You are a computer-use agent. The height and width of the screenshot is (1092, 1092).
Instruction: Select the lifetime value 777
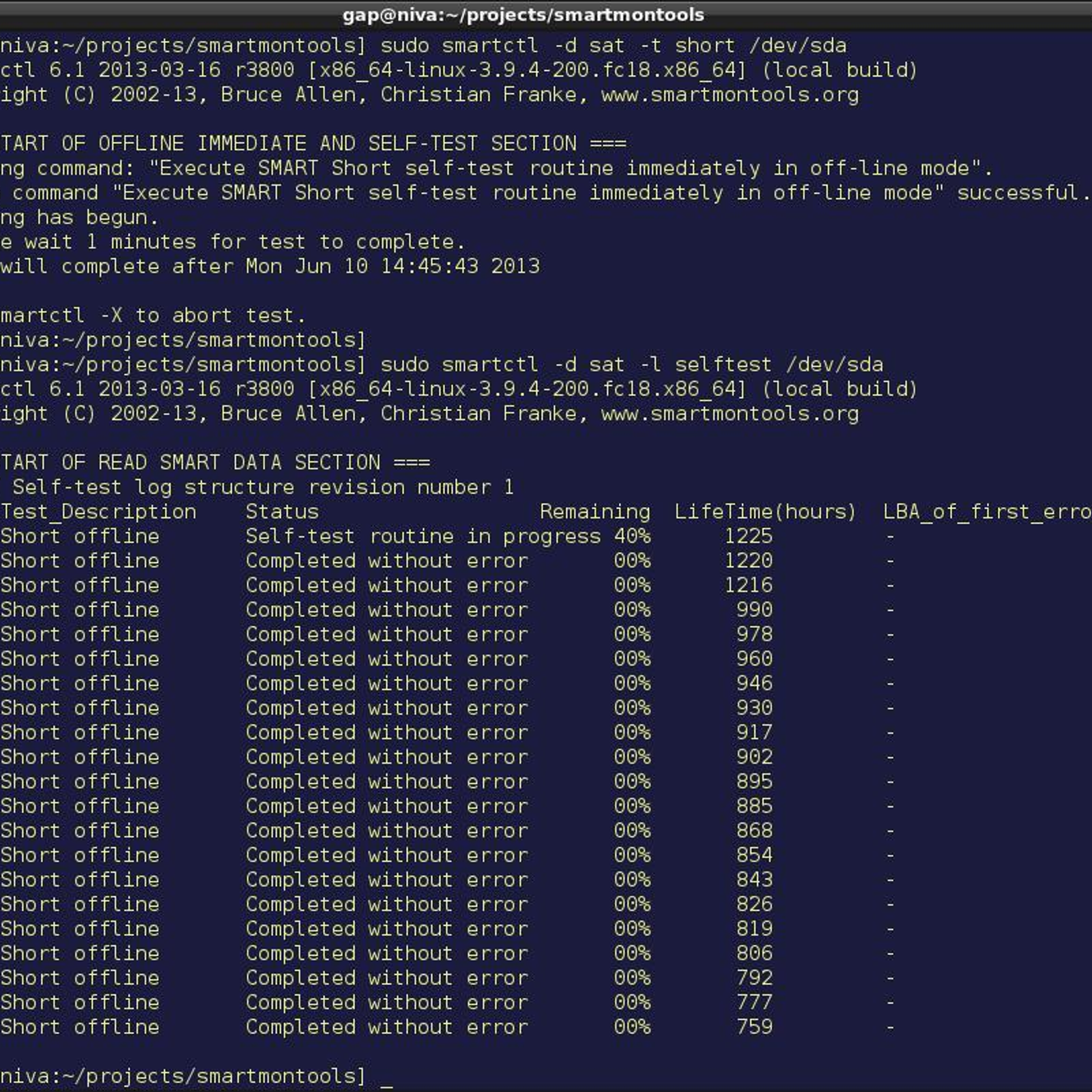pos(754,1003)
